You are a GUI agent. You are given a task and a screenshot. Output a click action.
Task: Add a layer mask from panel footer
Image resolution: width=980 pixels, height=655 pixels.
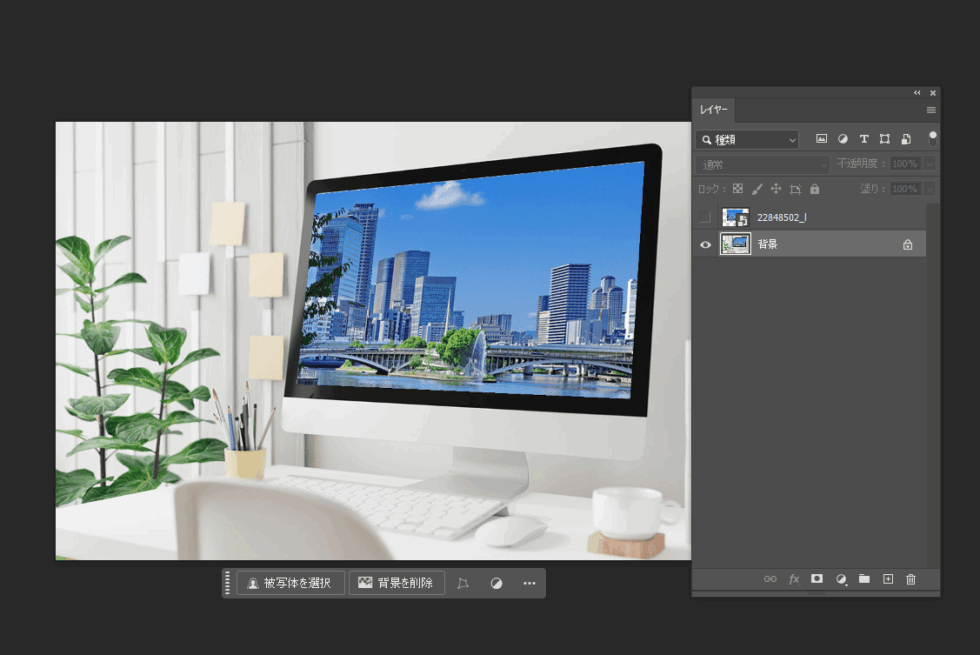point(817,579)
